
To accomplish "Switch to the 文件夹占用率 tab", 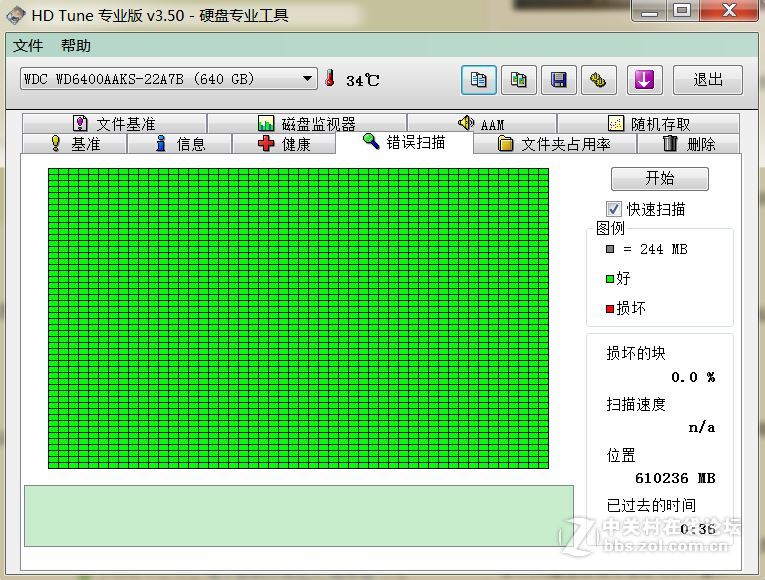I will tap(555, 144).
